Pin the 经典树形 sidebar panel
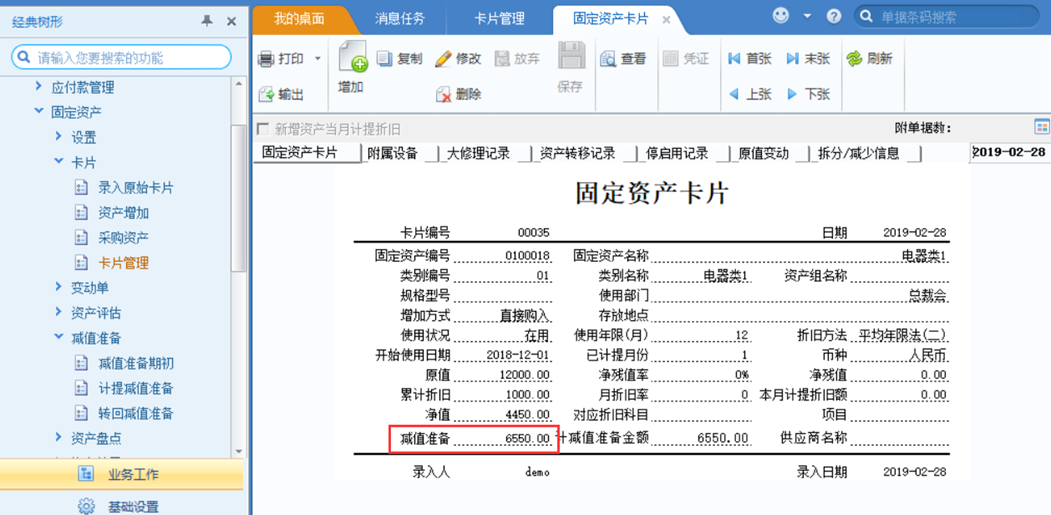The image size is (1051, 515). 207,20
